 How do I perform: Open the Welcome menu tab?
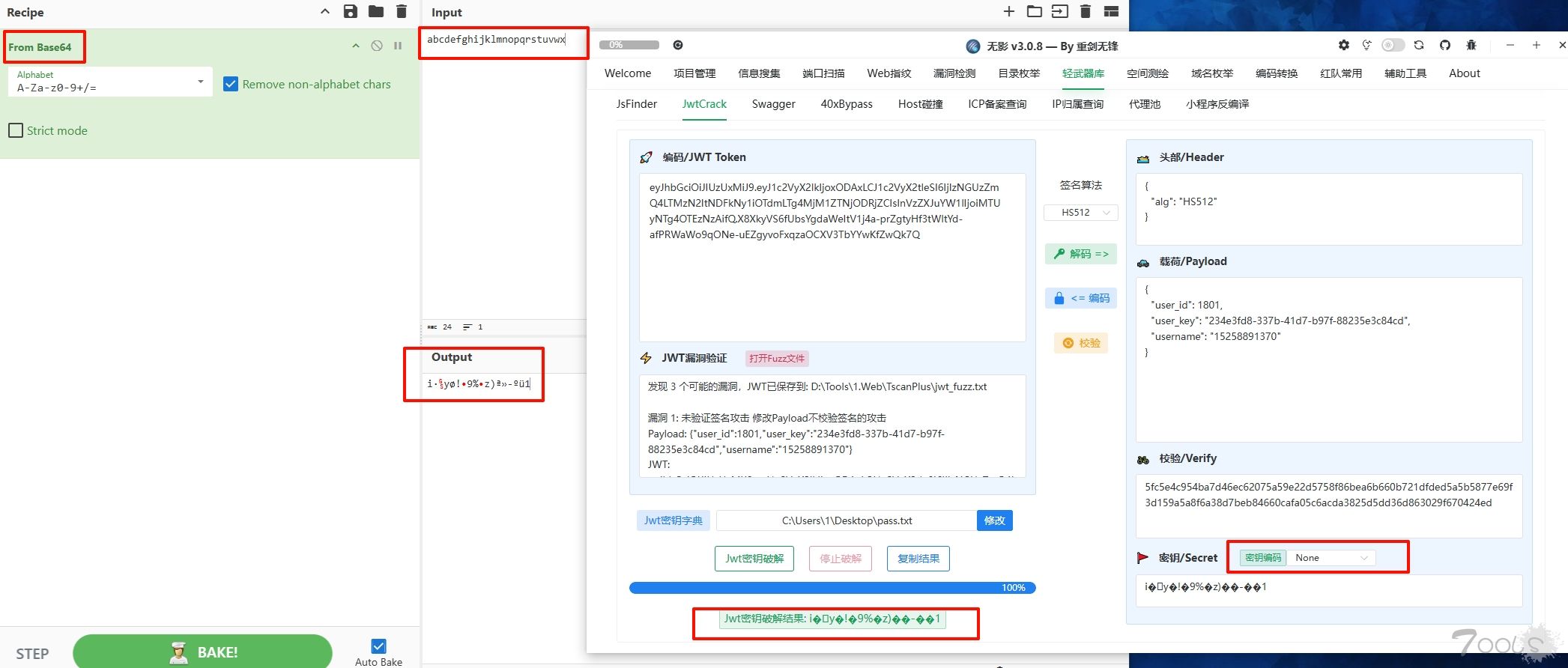[x=628, y=73]
